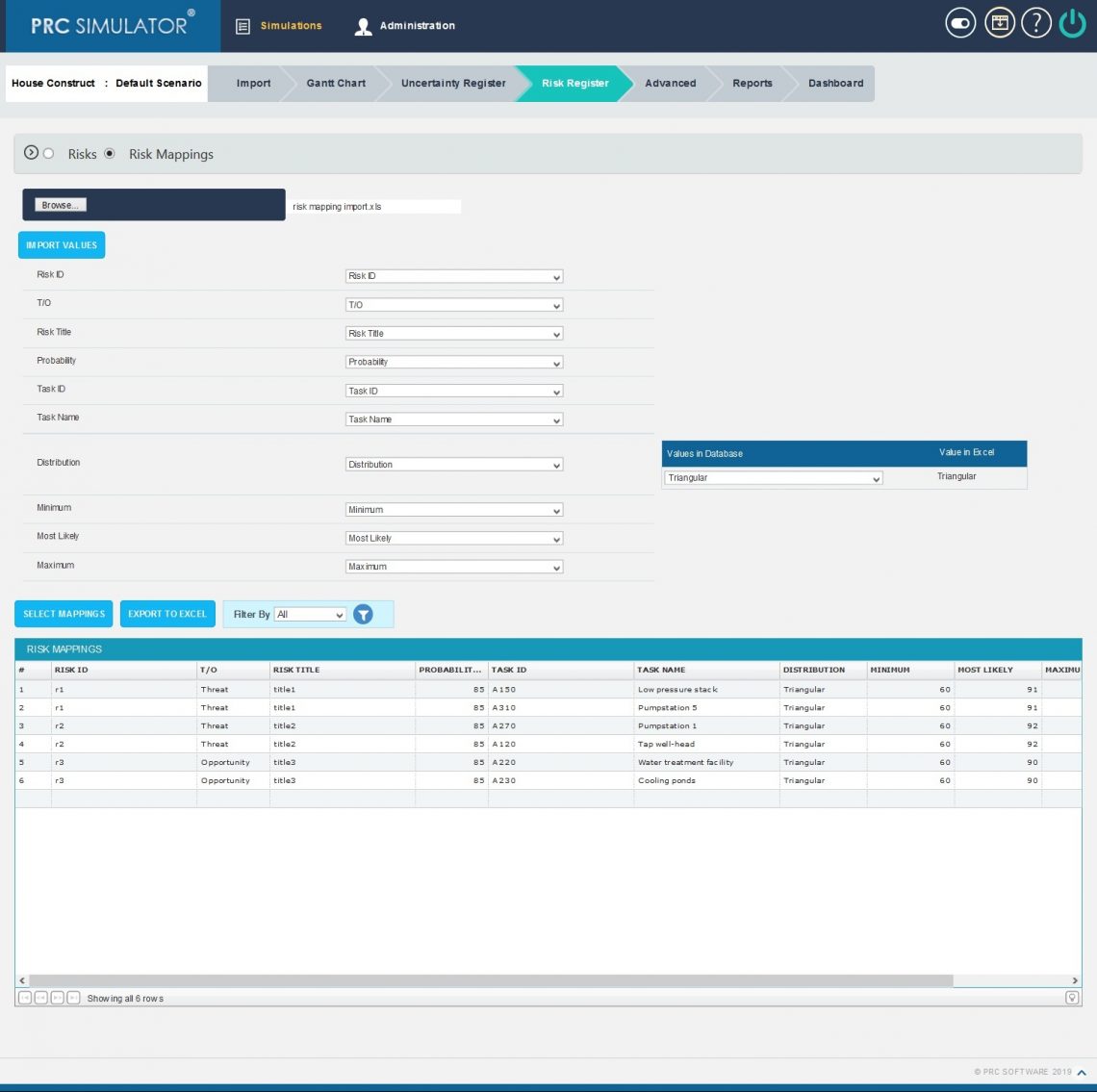The width and height of the screenshot is (1097, 1092).
Task: Go to last page with pagination icon
Action: 73,998
